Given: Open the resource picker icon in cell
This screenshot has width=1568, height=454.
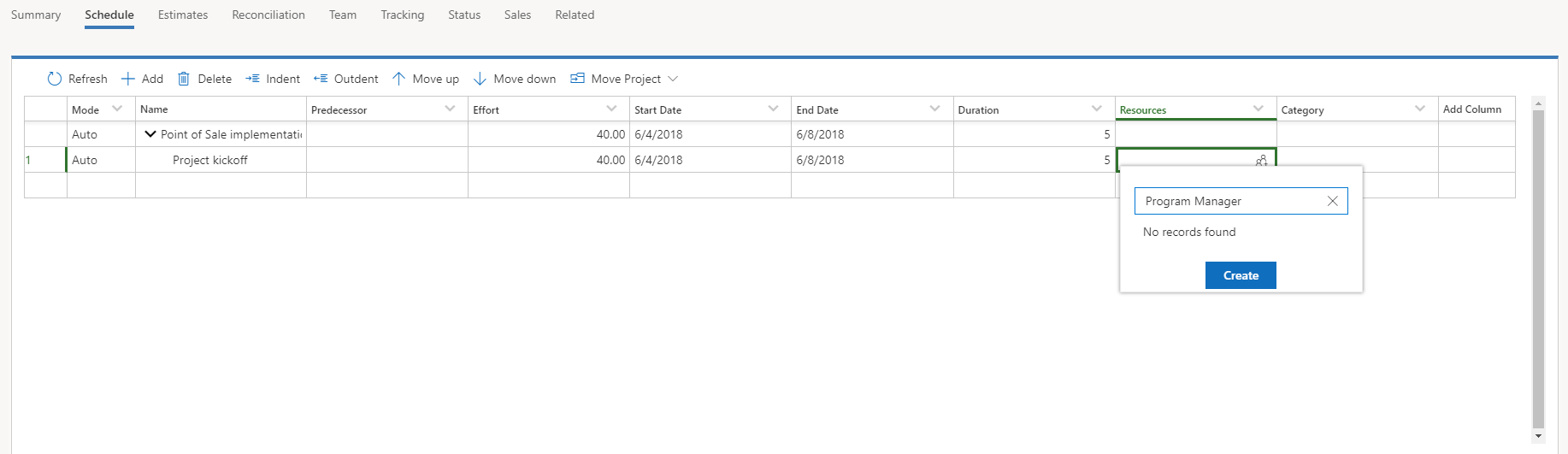Looking at the screenshot, I should tap(1261, 161).
